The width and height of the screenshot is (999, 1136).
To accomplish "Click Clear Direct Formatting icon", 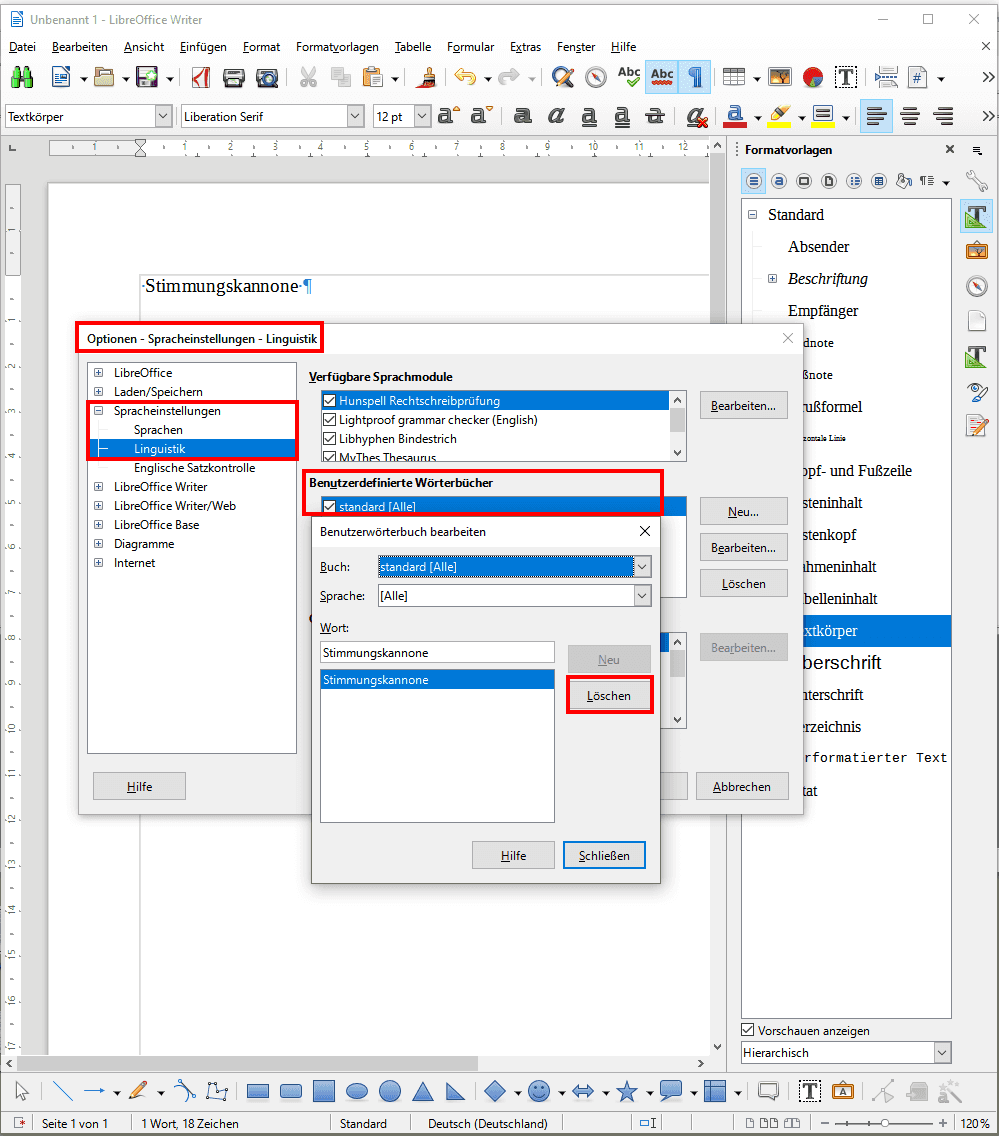I will (696, 116).
